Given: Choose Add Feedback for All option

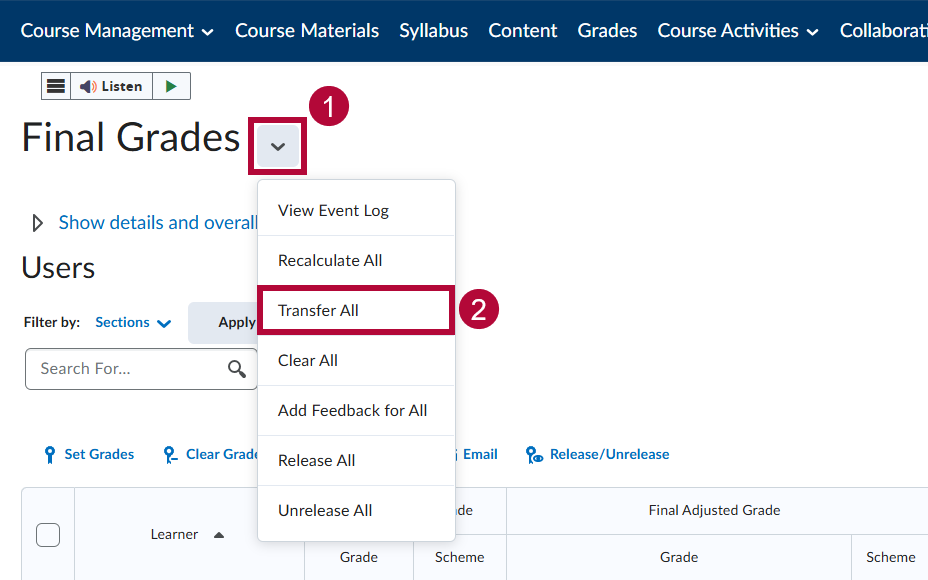Looking at the screenshot, I should coord(352,410).
